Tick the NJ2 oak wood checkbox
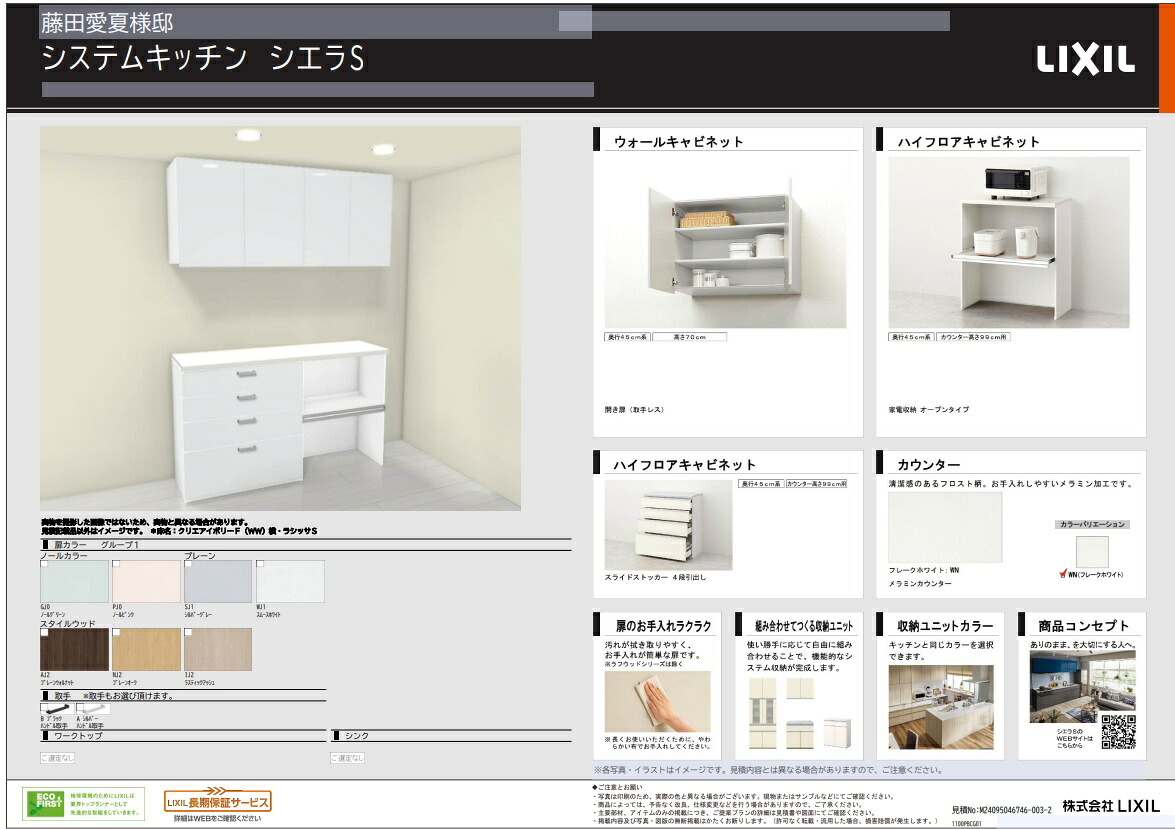This screenshot has height=829, width=1175. click(x=116, y=632)
